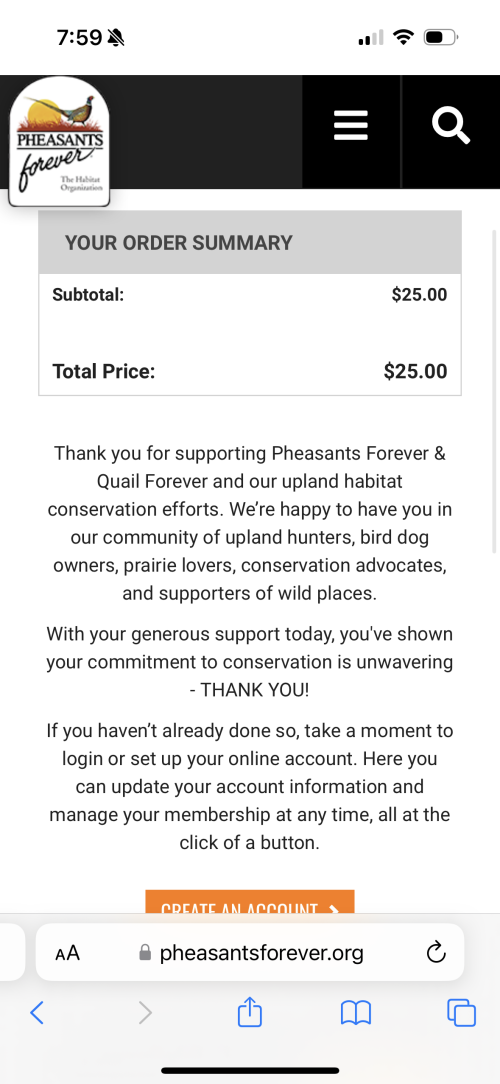Go back with Safari back arrow
Image resolution: width=500 pixels, height=1084 pixels.
click(37, 1013)
